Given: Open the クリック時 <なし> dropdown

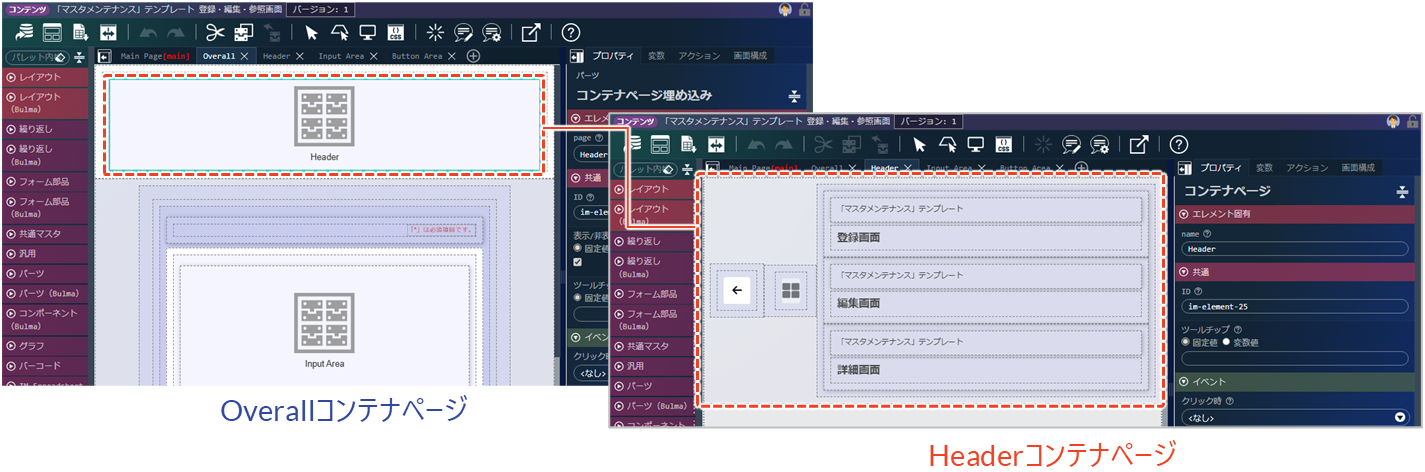Looking at the screenshot, I should click(x=1293, y=417).
